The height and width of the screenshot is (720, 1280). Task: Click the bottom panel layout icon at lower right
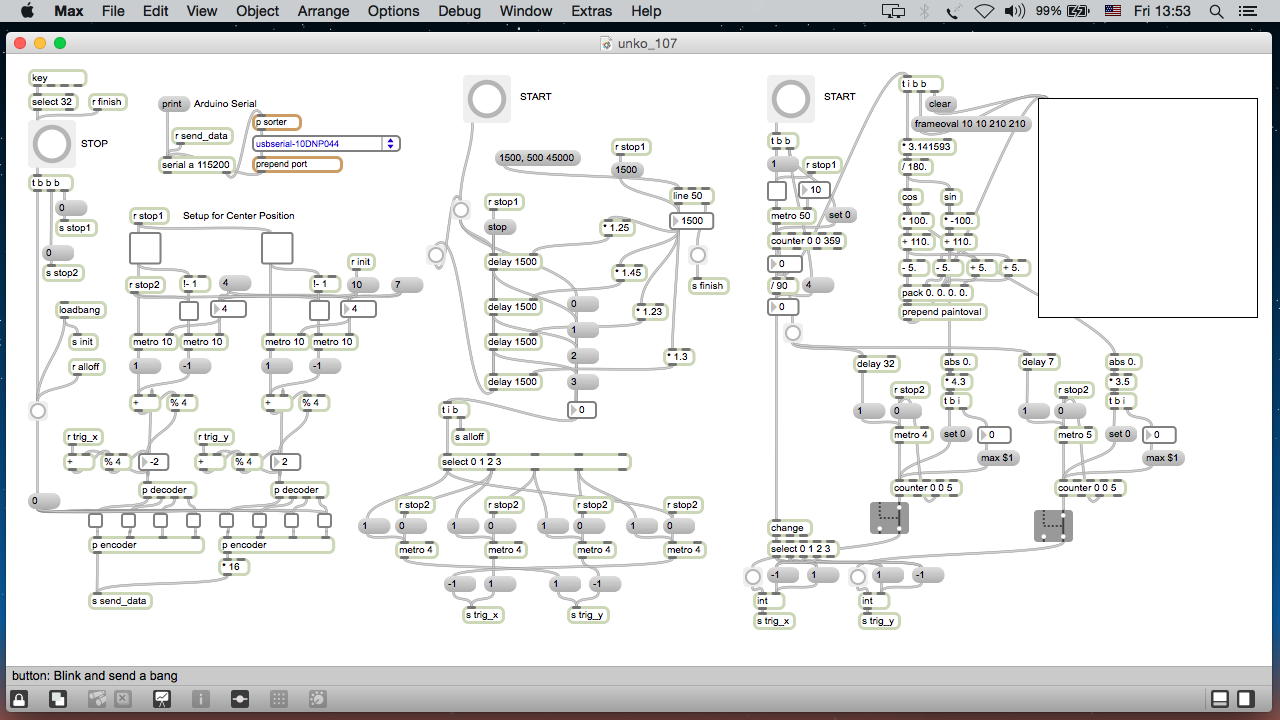pyautogui.click(x=1221, y=699)
